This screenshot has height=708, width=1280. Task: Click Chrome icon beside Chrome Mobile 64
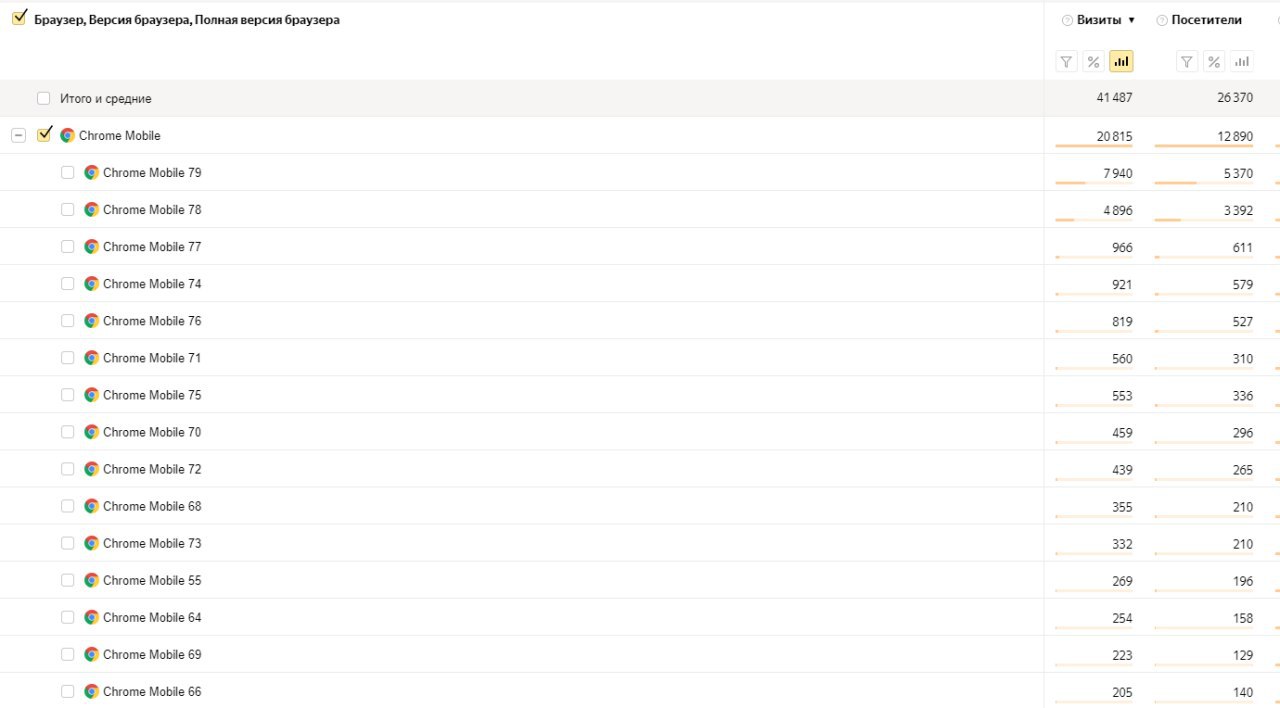pyautogui.click(x=91, y=616)
